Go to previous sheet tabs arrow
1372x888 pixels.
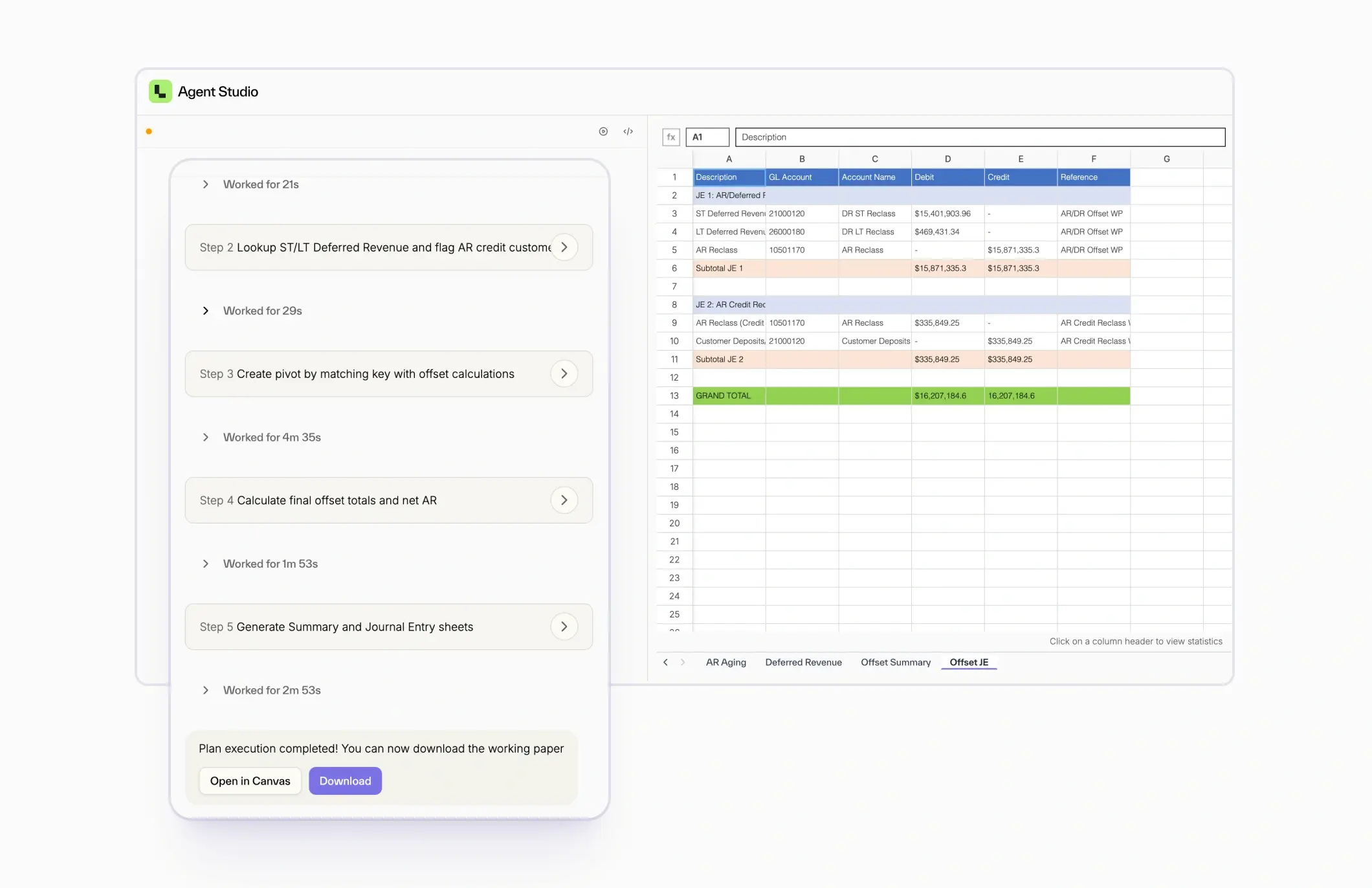coord(665,662)
